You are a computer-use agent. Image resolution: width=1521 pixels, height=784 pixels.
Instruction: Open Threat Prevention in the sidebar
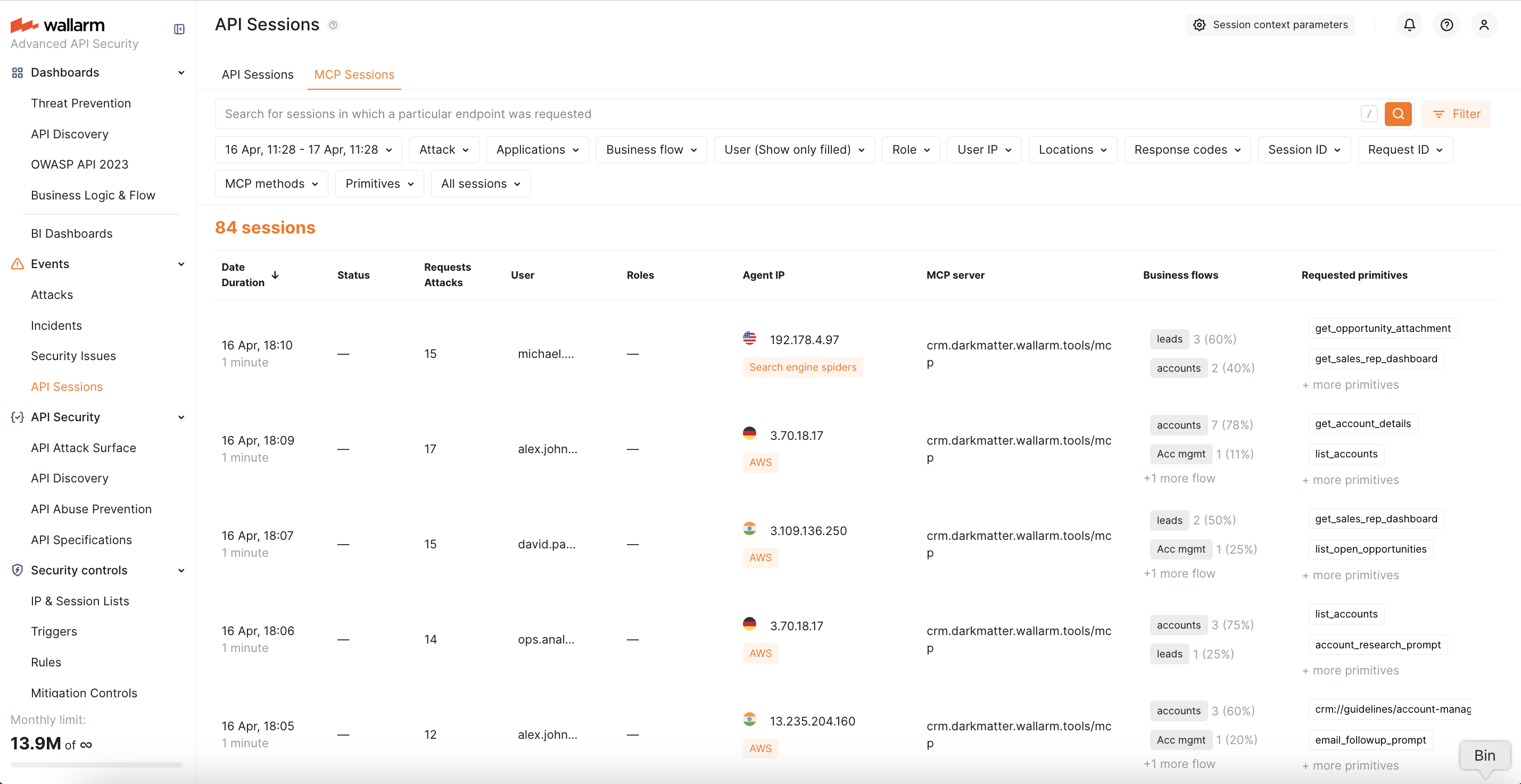click(81, 103)
